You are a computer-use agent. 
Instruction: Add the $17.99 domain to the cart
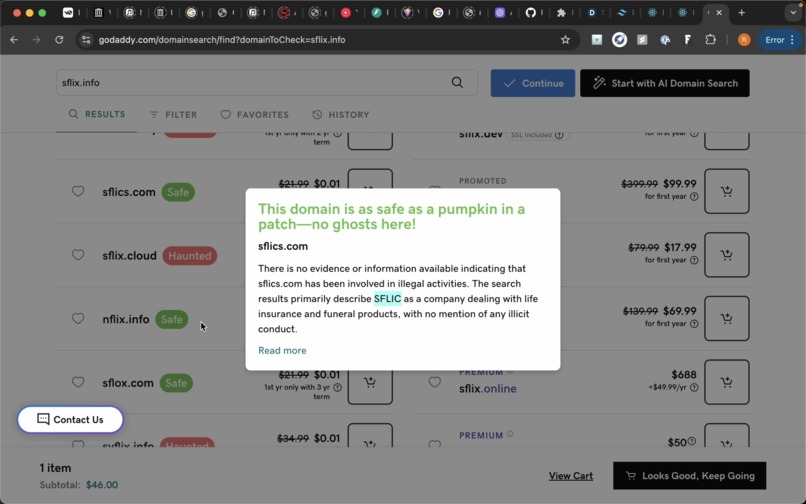point(726,255)
